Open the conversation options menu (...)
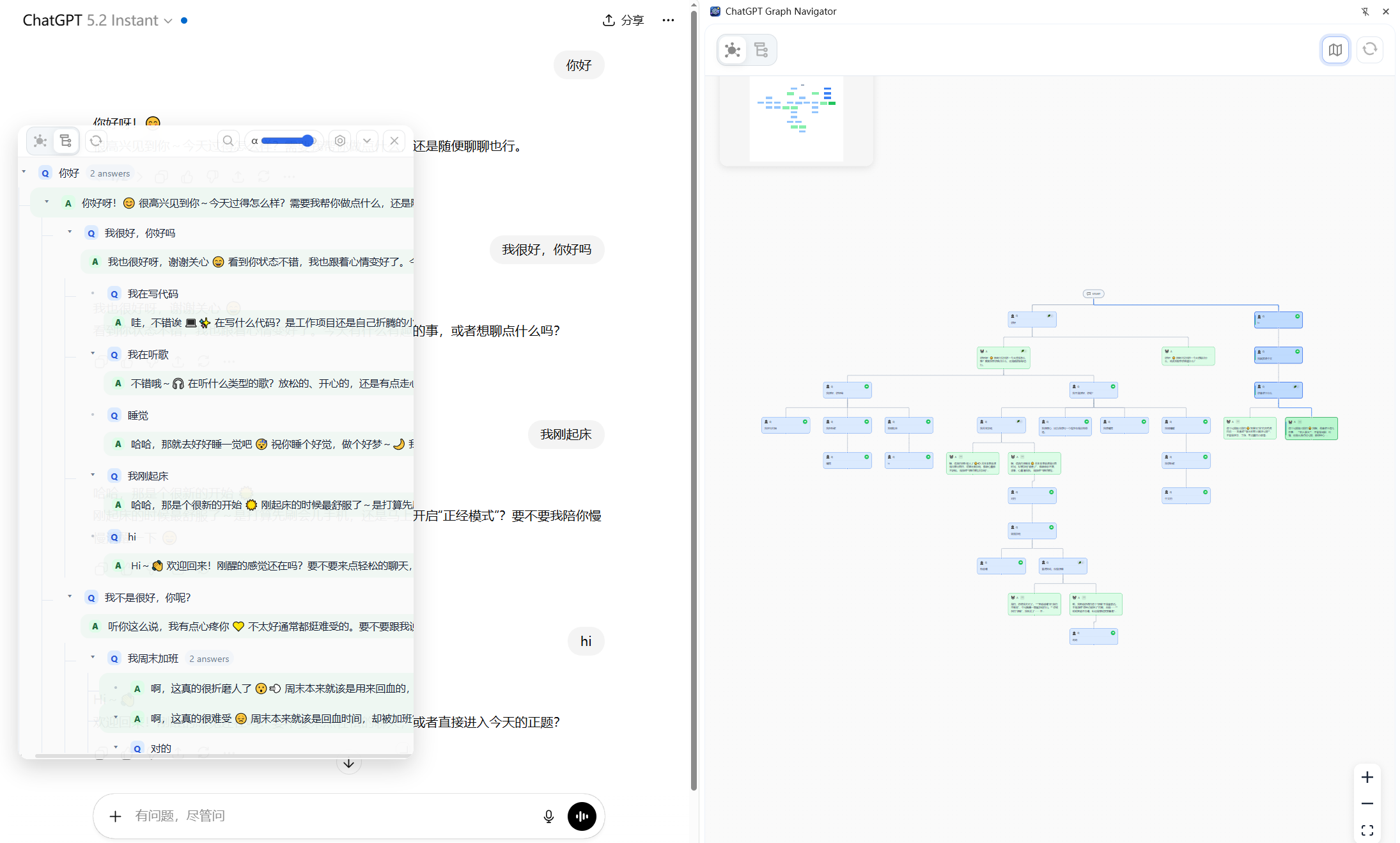This screenshot has width=1400, height=843. (x=668, y=20)
